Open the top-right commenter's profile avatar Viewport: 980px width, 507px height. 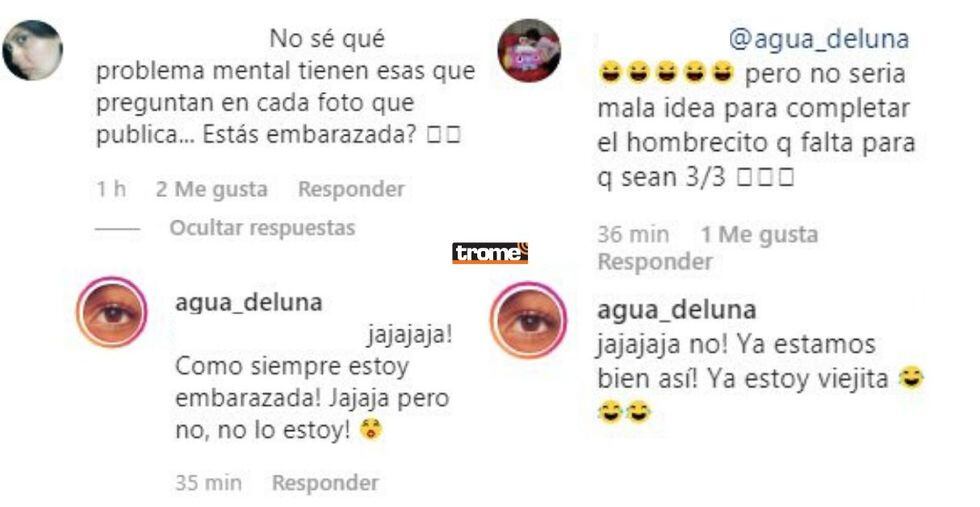point(529,51)
